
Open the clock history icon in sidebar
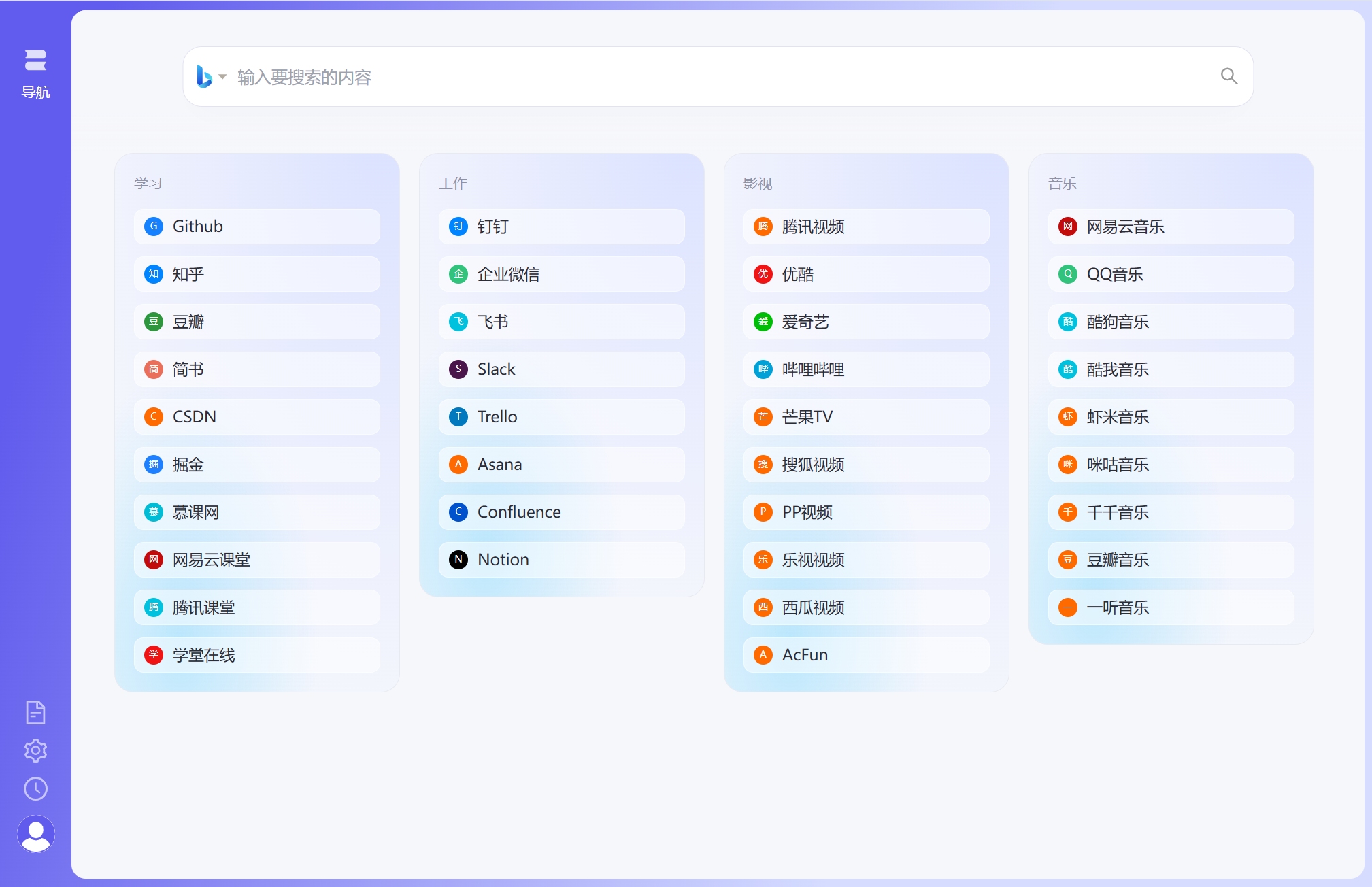click(35, 788)
